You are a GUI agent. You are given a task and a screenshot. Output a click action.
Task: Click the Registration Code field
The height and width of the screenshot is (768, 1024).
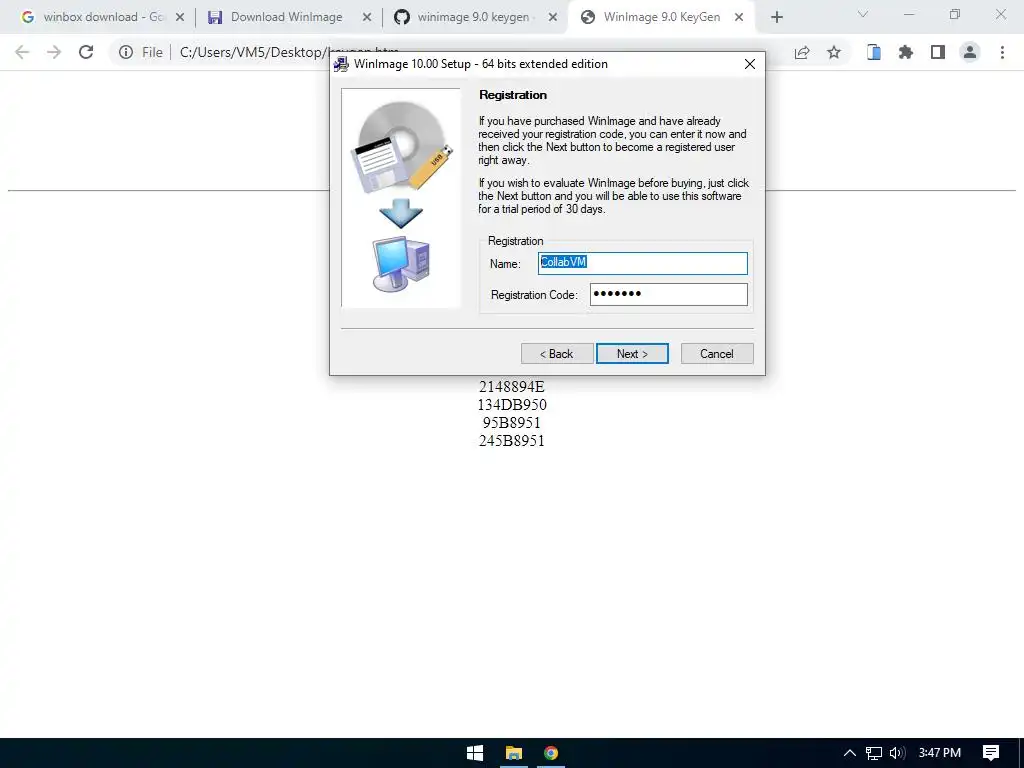pyautogui.click(x=669, y=295)
